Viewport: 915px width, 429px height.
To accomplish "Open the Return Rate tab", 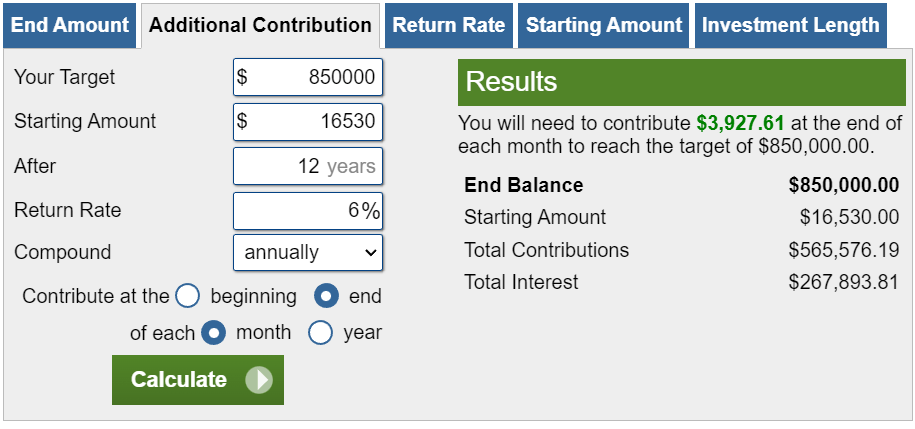I will (449, 26).
